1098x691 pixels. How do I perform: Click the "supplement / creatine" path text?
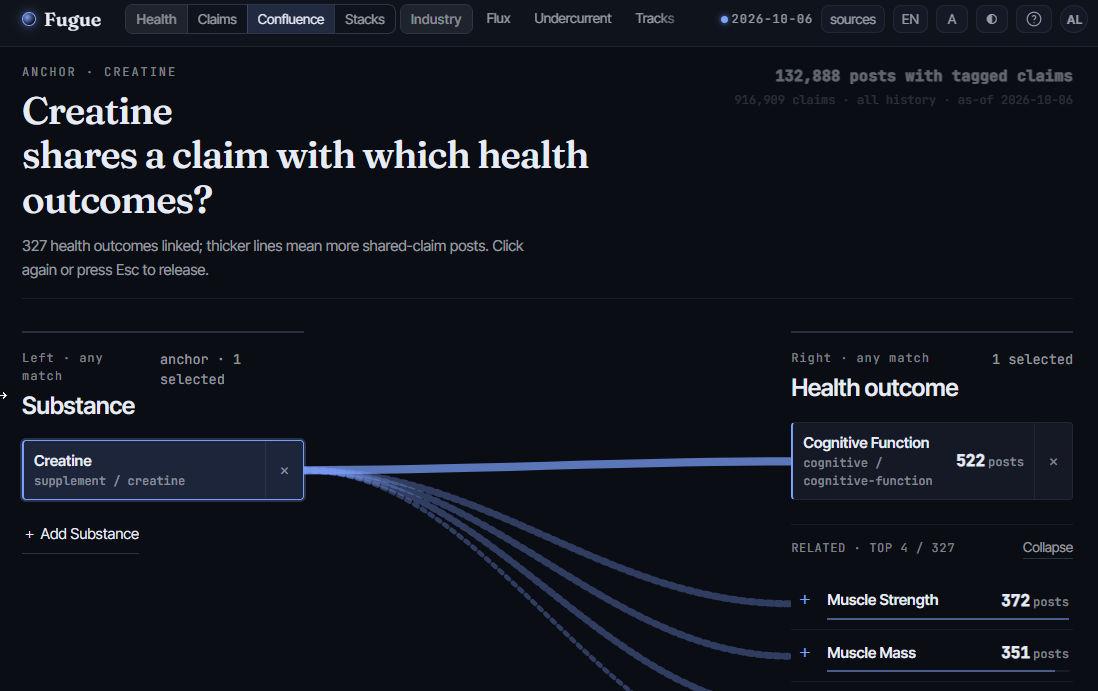[110, 481]
